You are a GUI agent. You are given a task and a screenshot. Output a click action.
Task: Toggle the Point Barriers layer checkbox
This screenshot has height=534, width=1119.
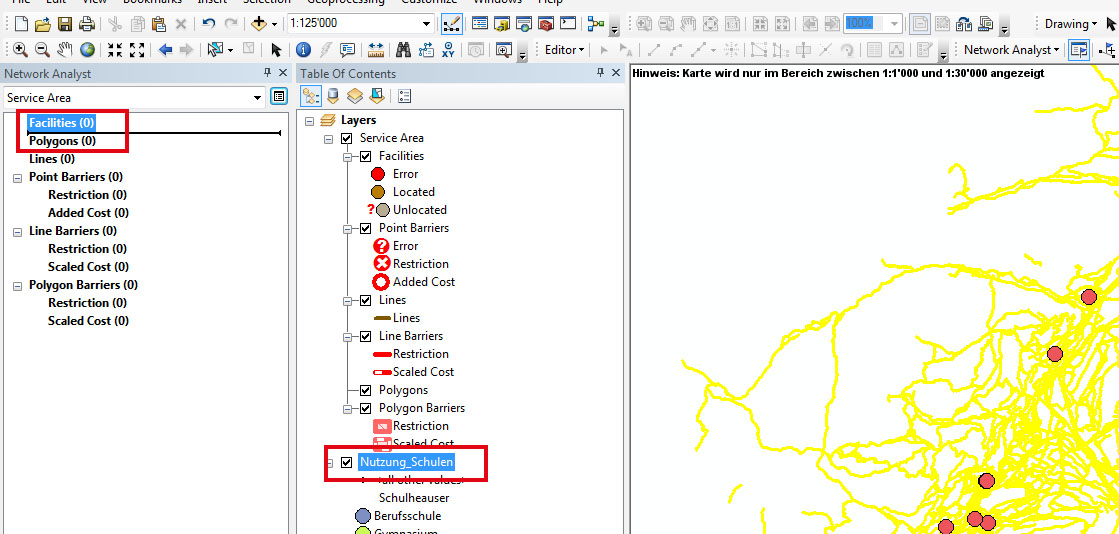pos(365,228)
